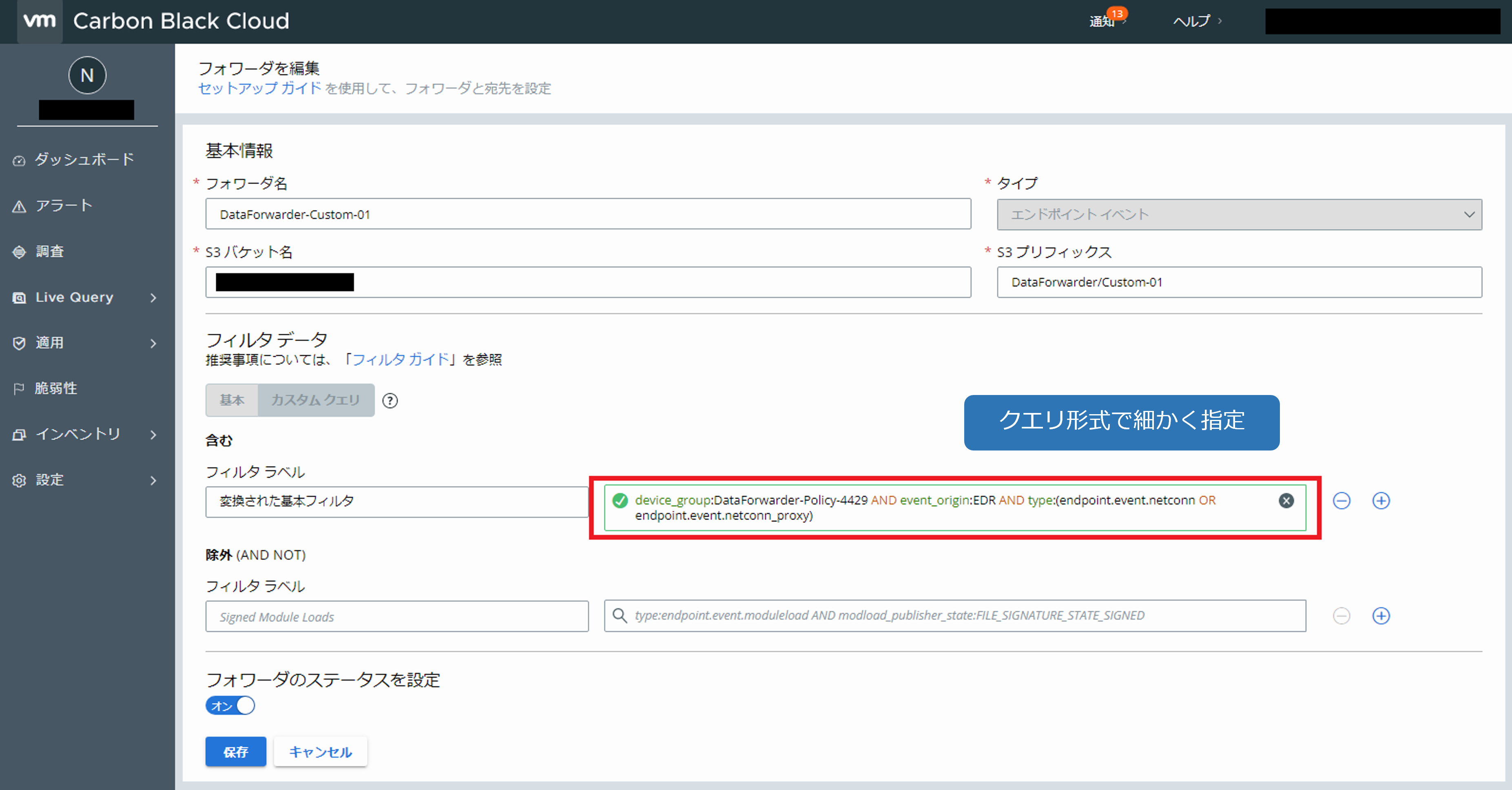Click the S3 プリフィックス input field
Screen dimensions: 1512x790
[x=1239, y=282]
